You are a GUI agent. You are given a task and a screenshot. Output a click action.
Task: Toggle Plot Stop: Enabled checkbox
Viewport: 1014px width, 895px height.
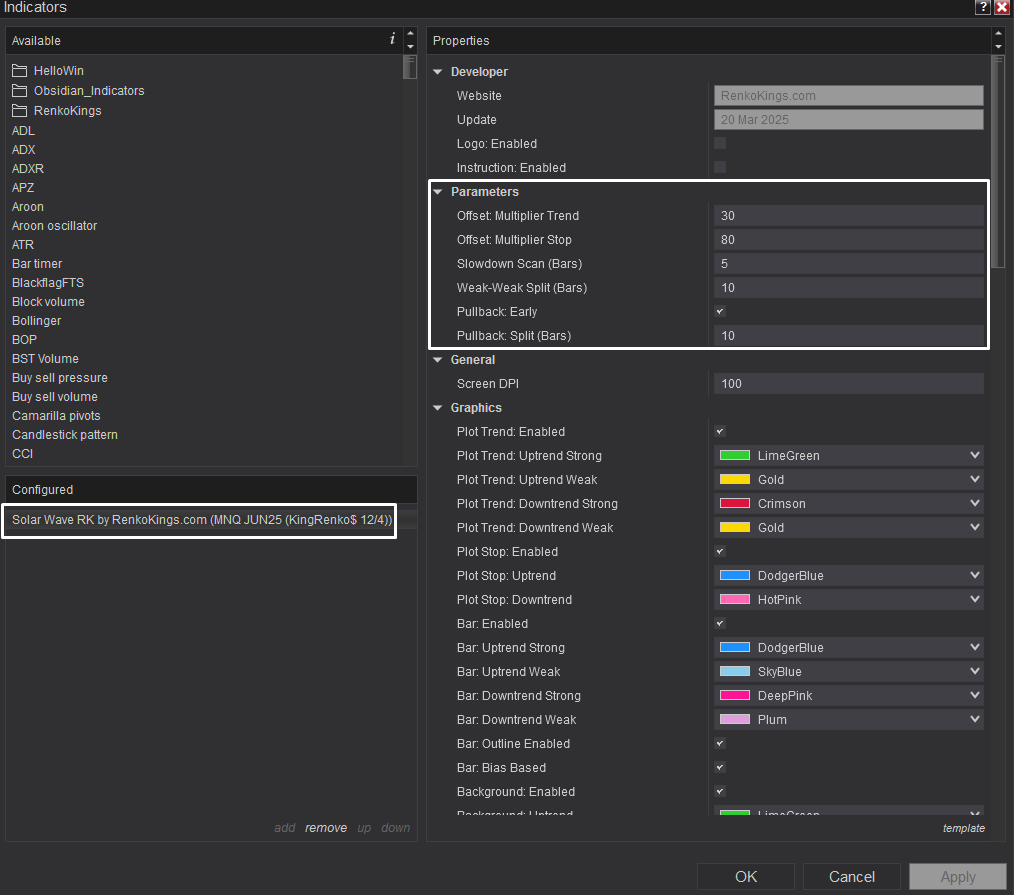pyautogui.click(x=720, y=552)
